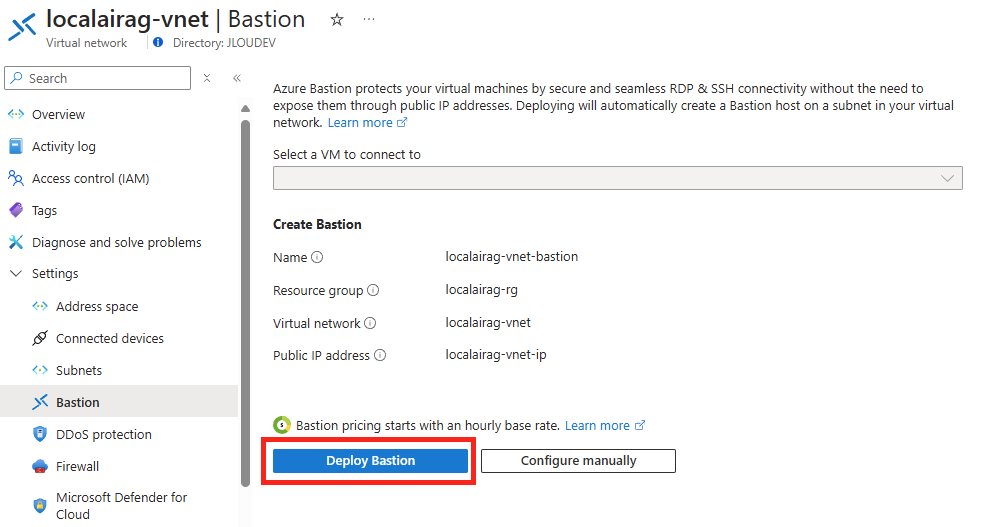Open Diagnose and solve problems item

[x=119, y=242]
